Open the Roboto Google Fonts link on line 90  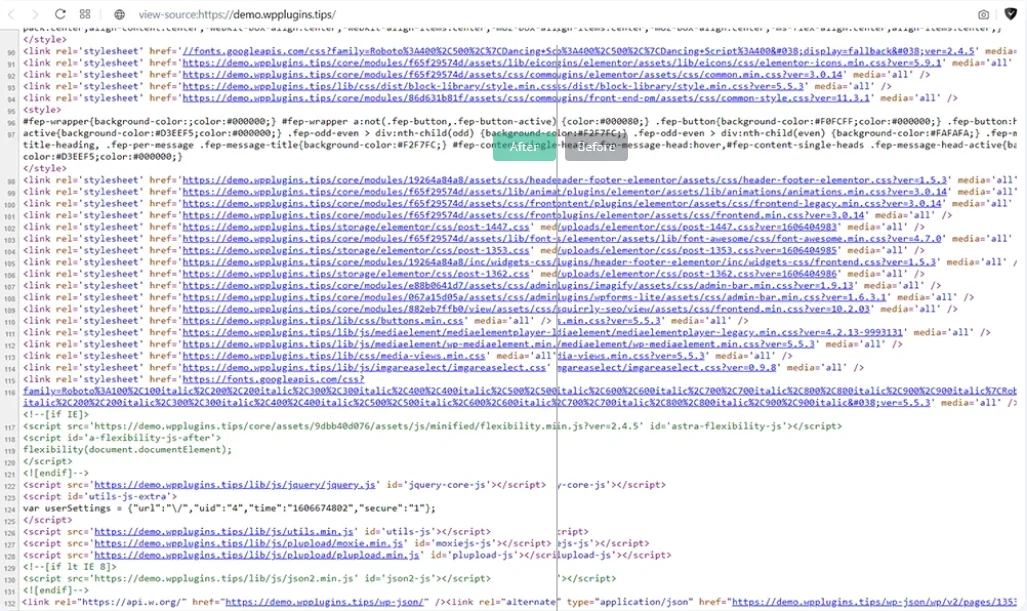click(x=579, y=51)
